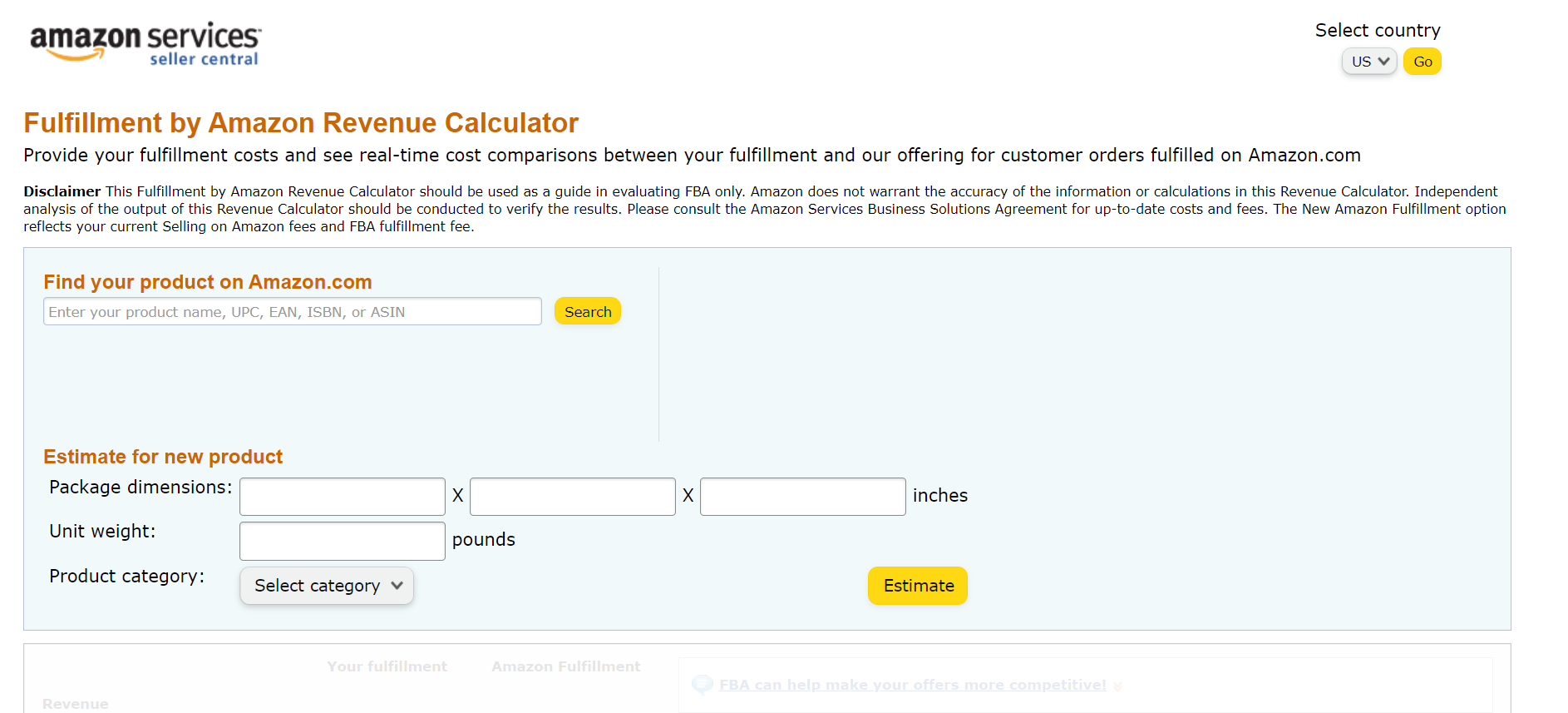Expand the chevron after the FBA competitive link
The image size is (1568, 713).
pos(1117,686)
